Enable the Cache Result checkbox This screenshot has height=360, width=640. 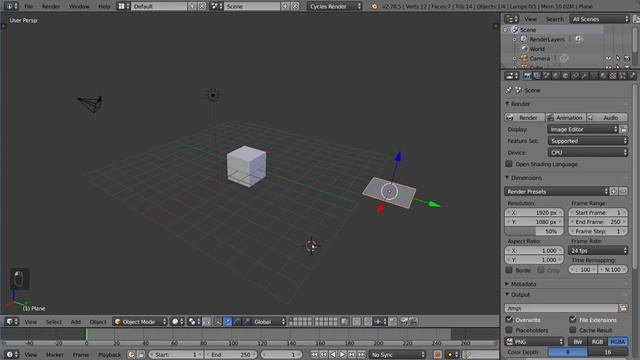pos(573,330)
